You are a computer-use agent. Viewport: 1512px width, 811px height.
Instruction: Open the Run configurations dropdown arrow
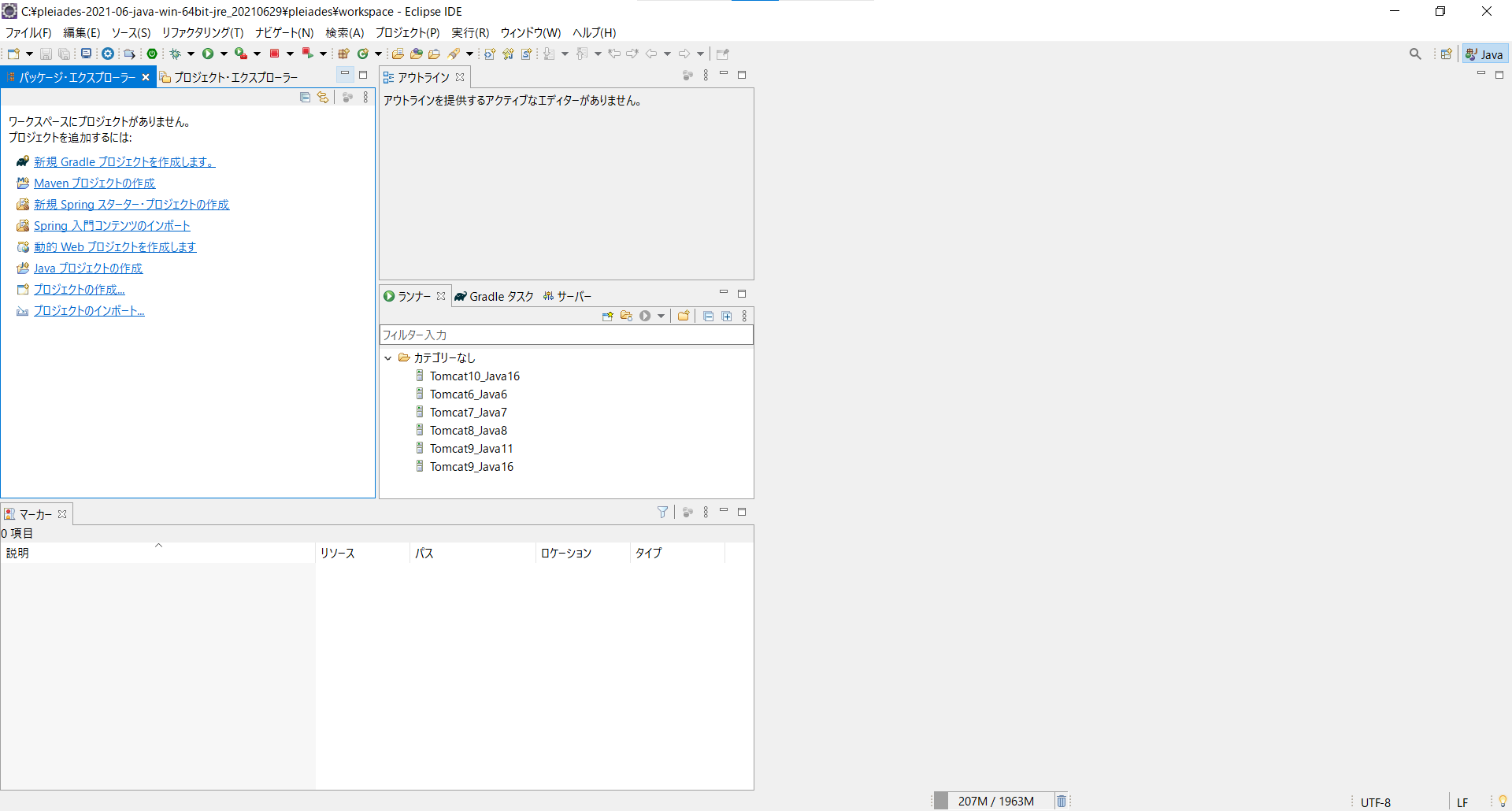[x=224, y=54]
